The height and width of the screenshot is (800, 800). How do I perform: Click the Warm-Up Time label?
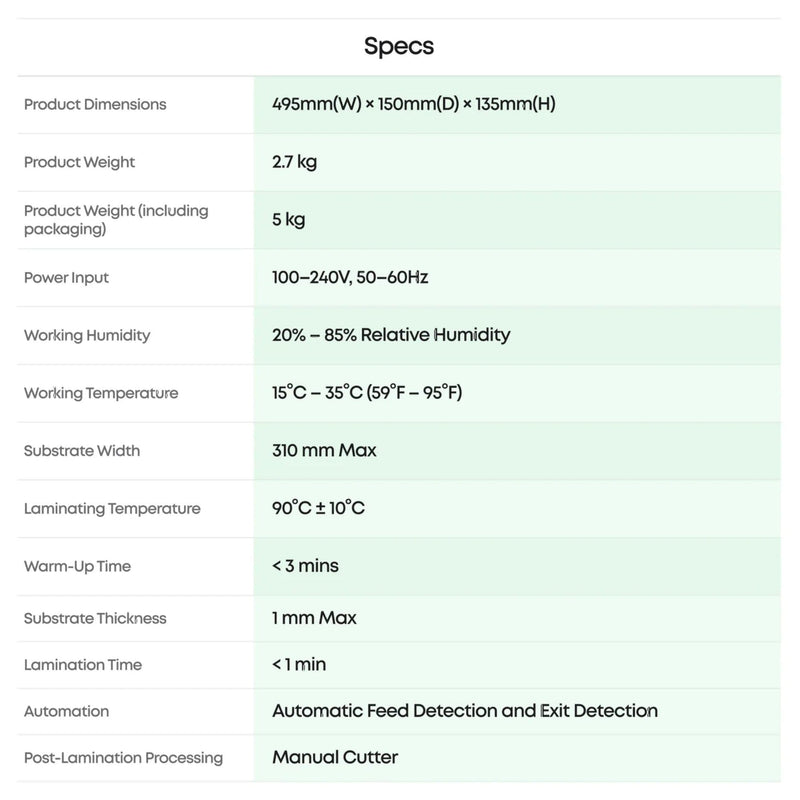coord(77,566)
